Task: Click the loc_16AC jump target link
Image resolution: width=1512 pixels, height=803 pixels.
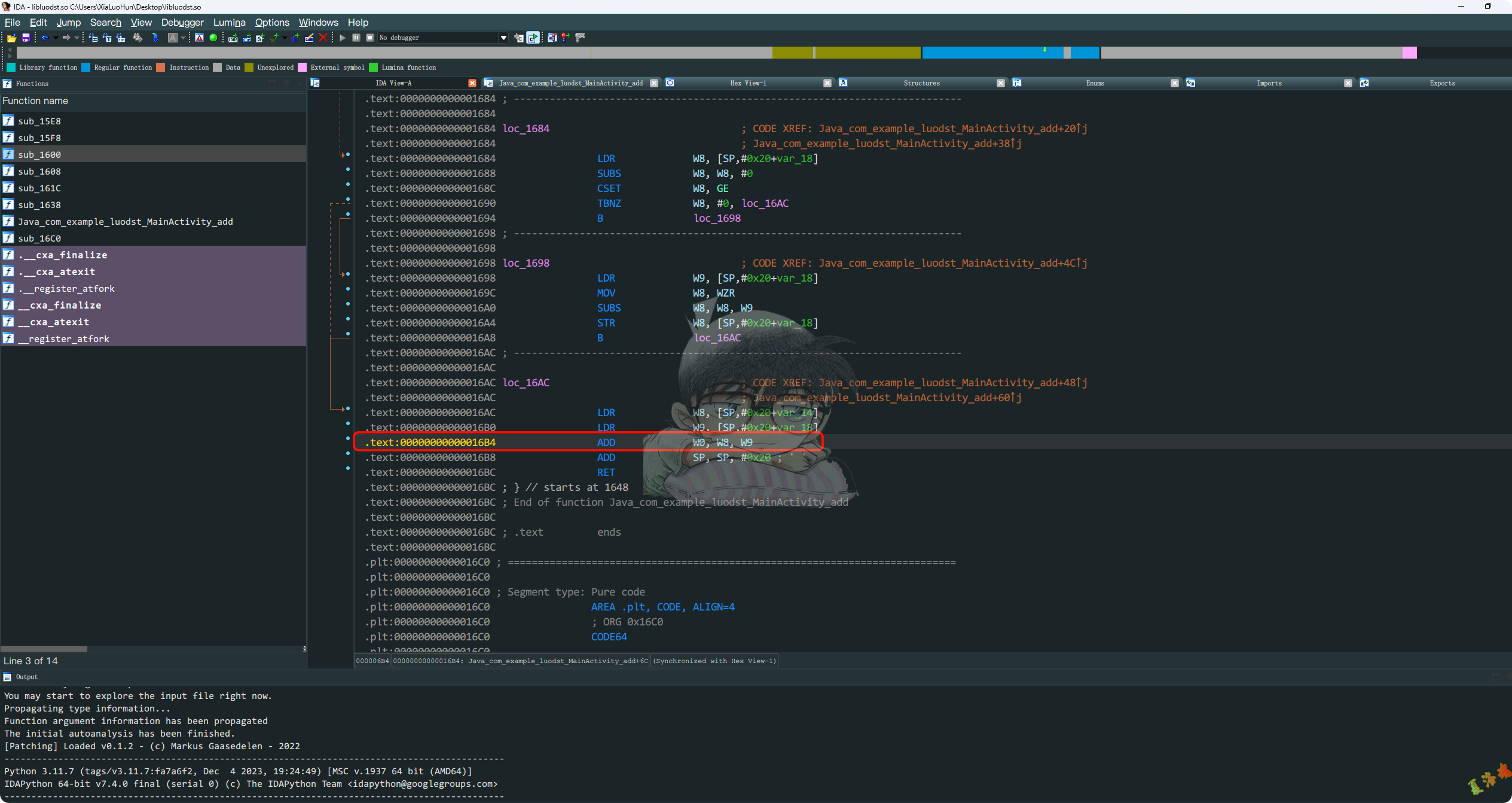Action: coord(765,203)
